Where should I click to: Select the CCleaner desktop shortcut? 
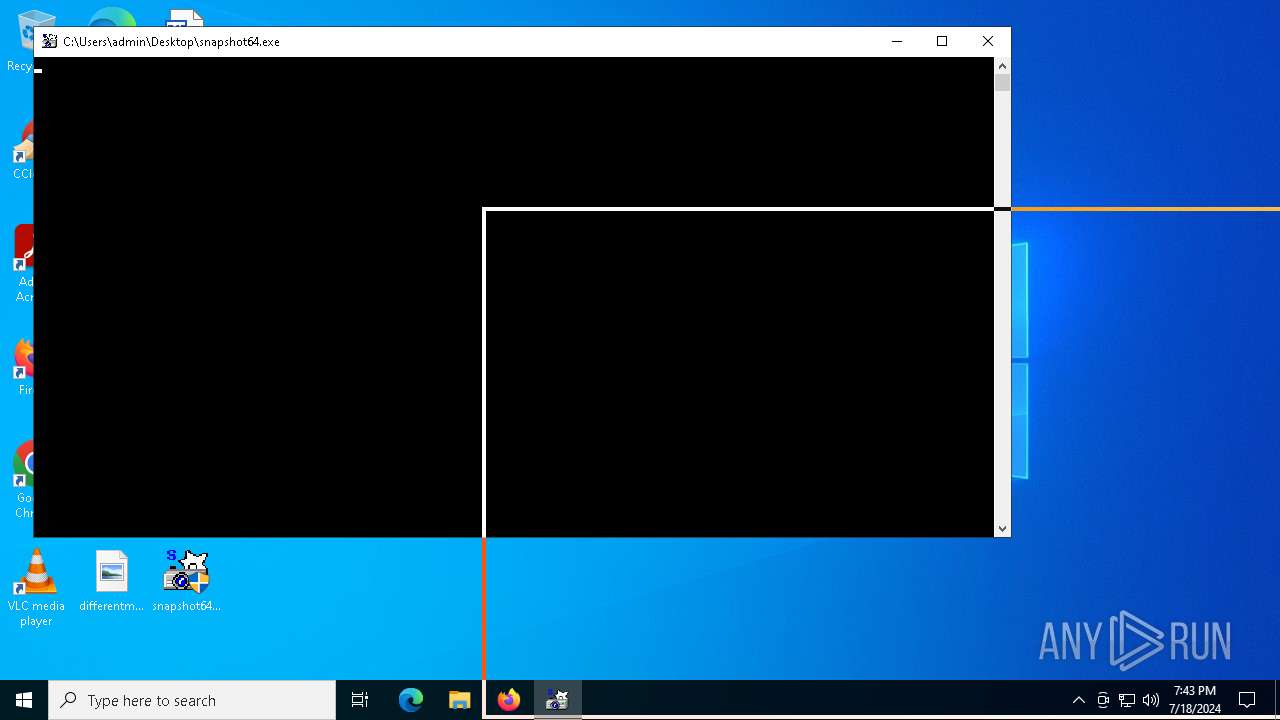(22, 150)
